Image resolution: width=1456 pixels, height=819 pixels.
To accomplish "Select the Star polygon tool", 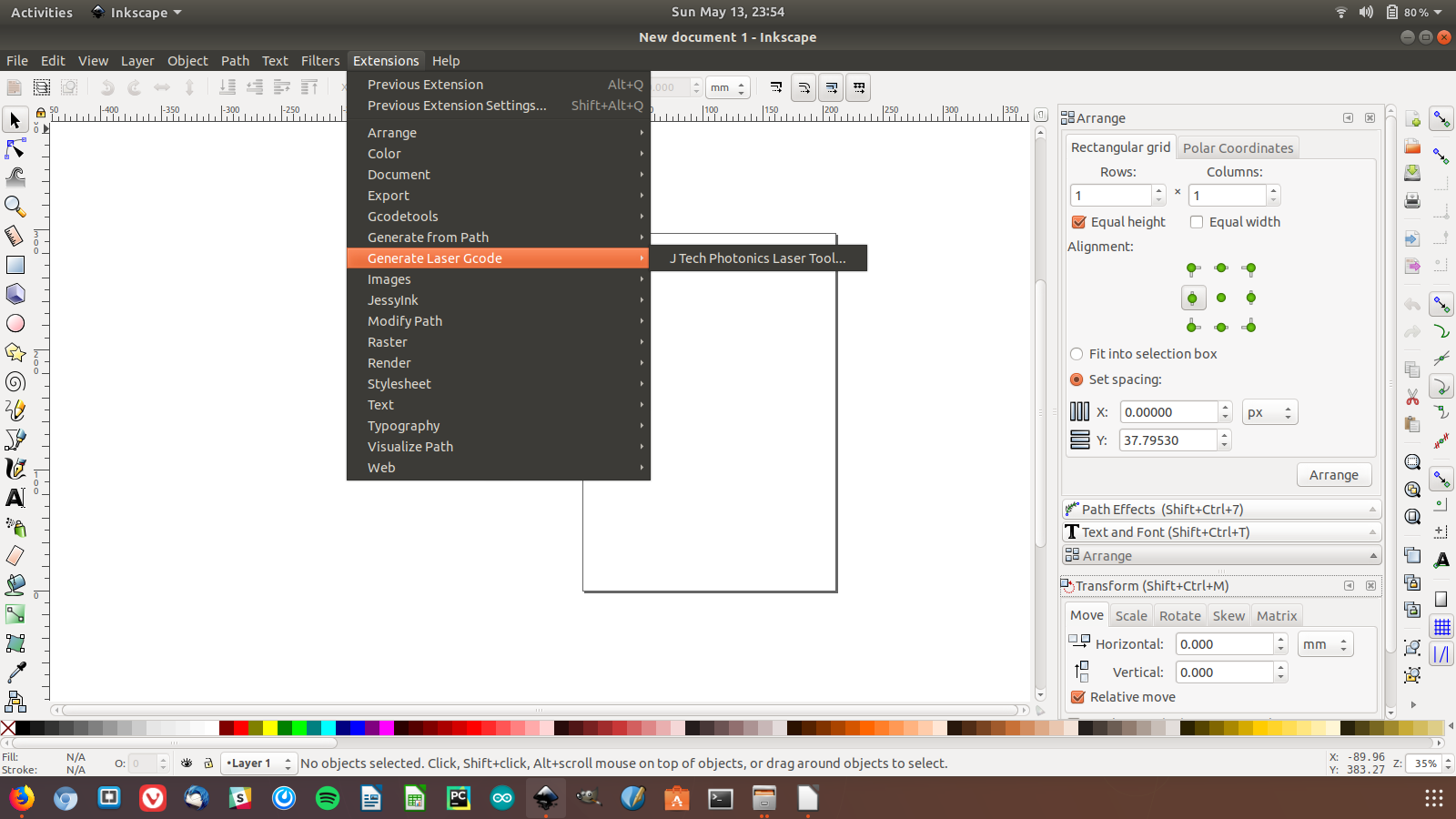I will (15, 352).
